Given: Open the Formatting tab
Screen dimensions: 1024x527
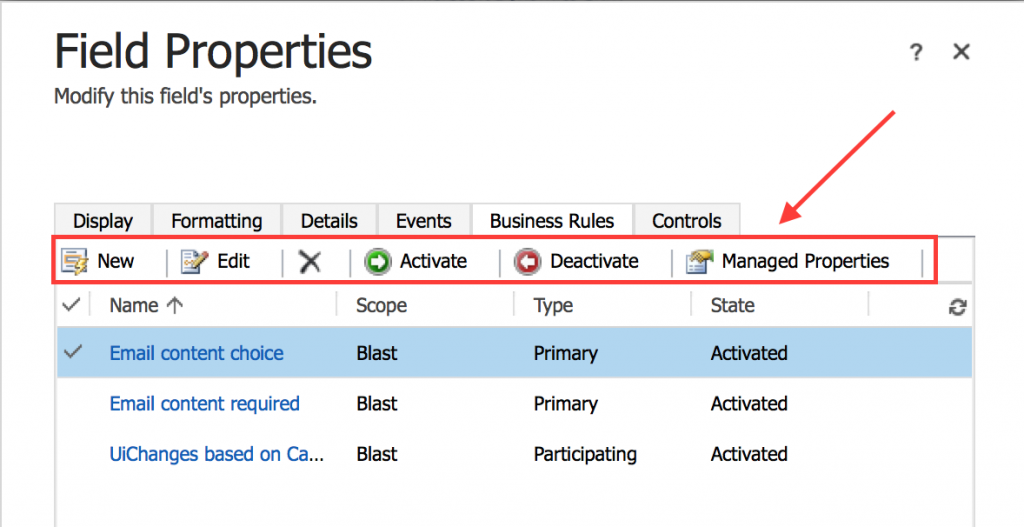Looking at the screenshot, I should [x=217, y=221].
